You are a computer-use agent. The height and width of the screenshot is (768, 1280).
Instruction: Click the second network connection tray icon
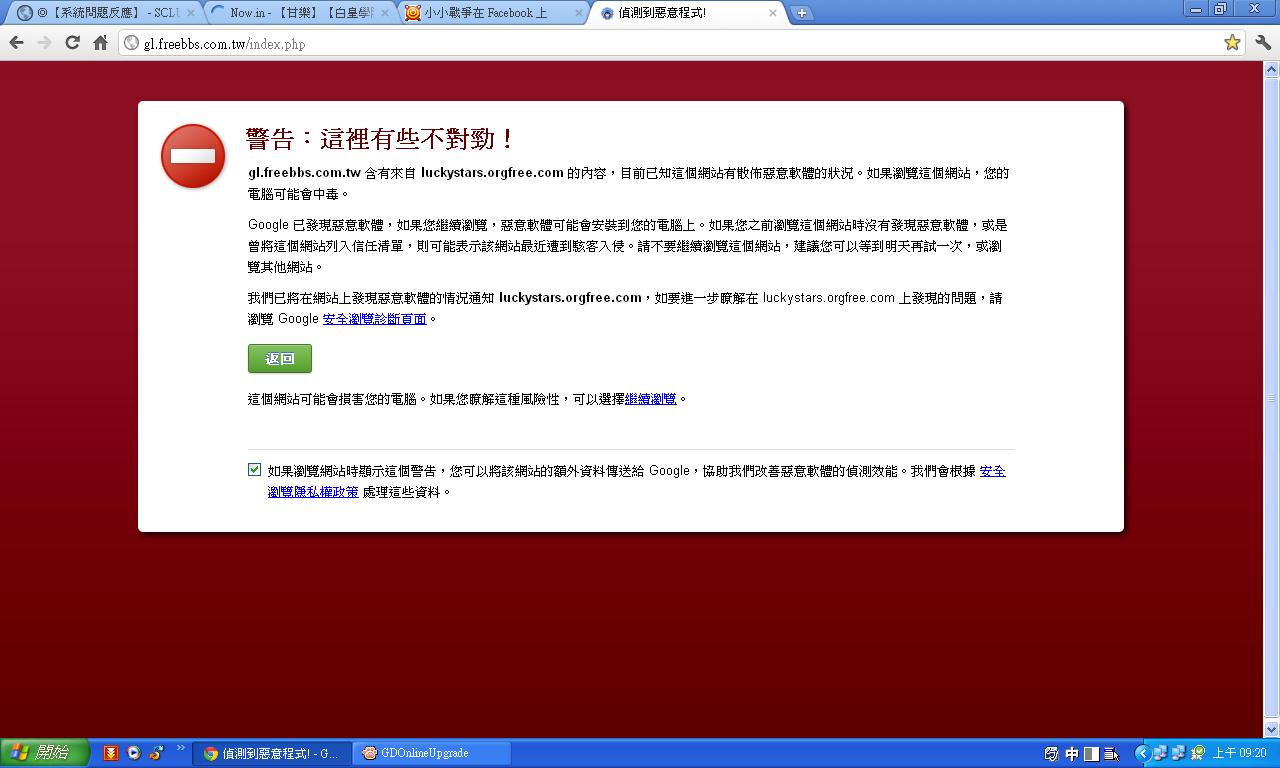1178,754
